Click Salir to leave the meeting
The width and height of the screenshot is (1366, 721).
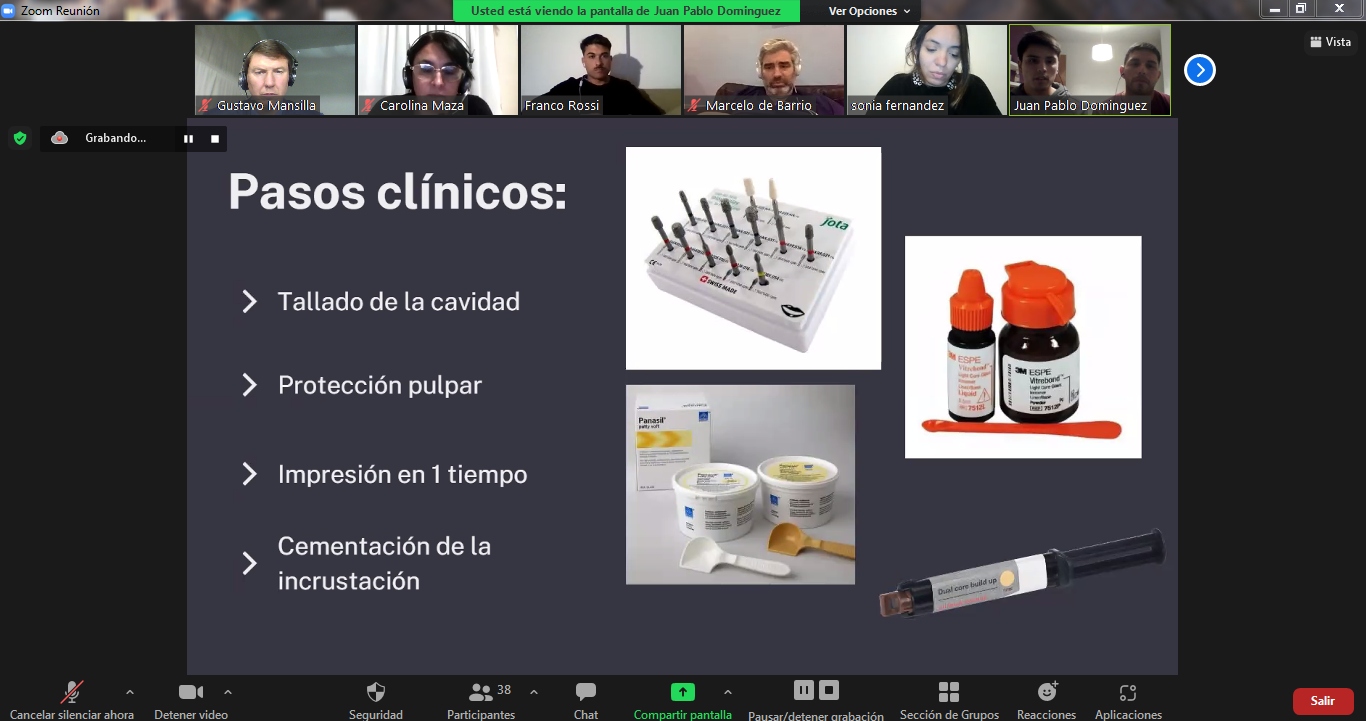tap(1322, 701)
